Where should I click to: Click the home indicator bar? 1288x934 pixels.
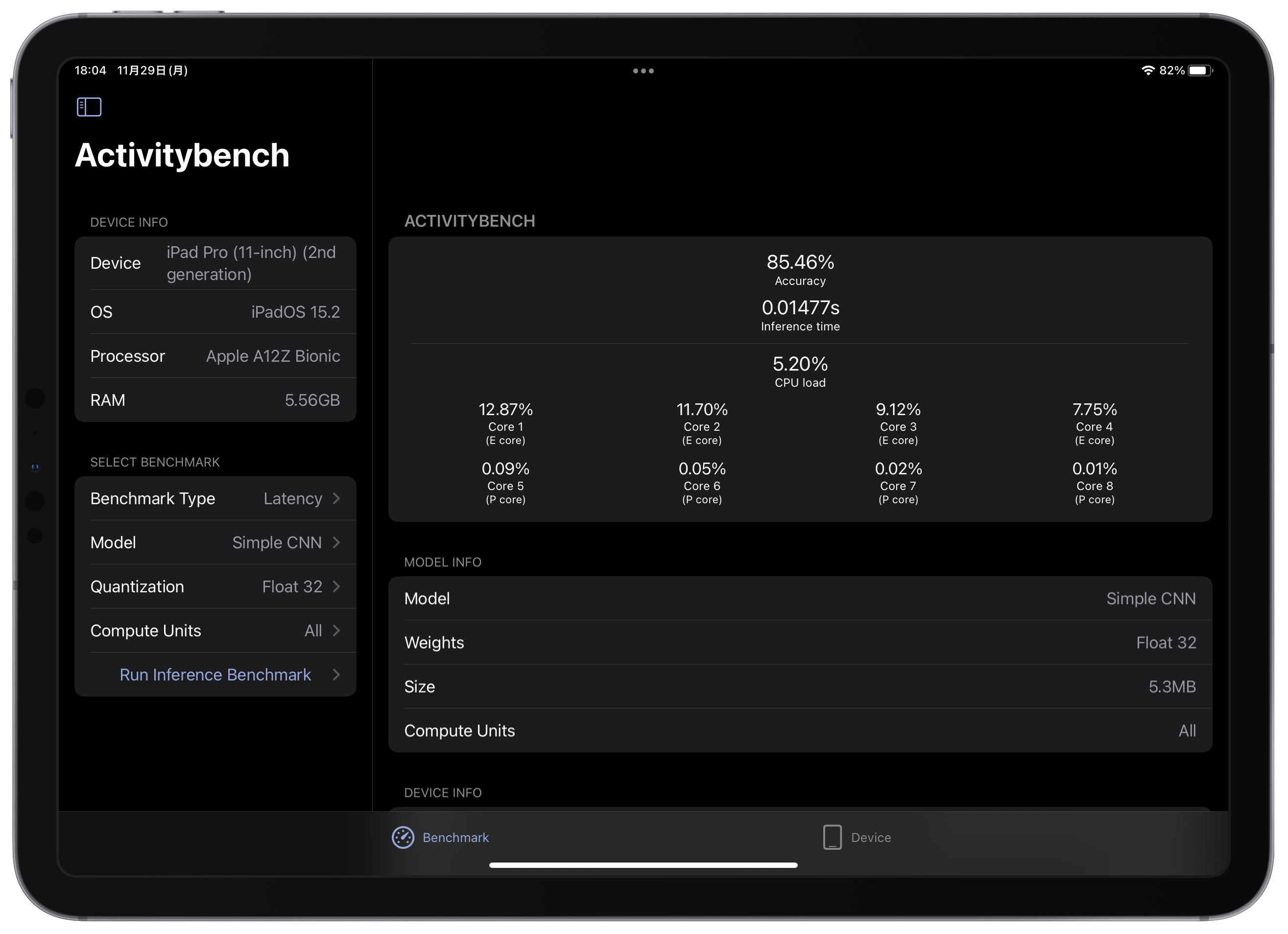pyautogui.click(x=644, y=865)
